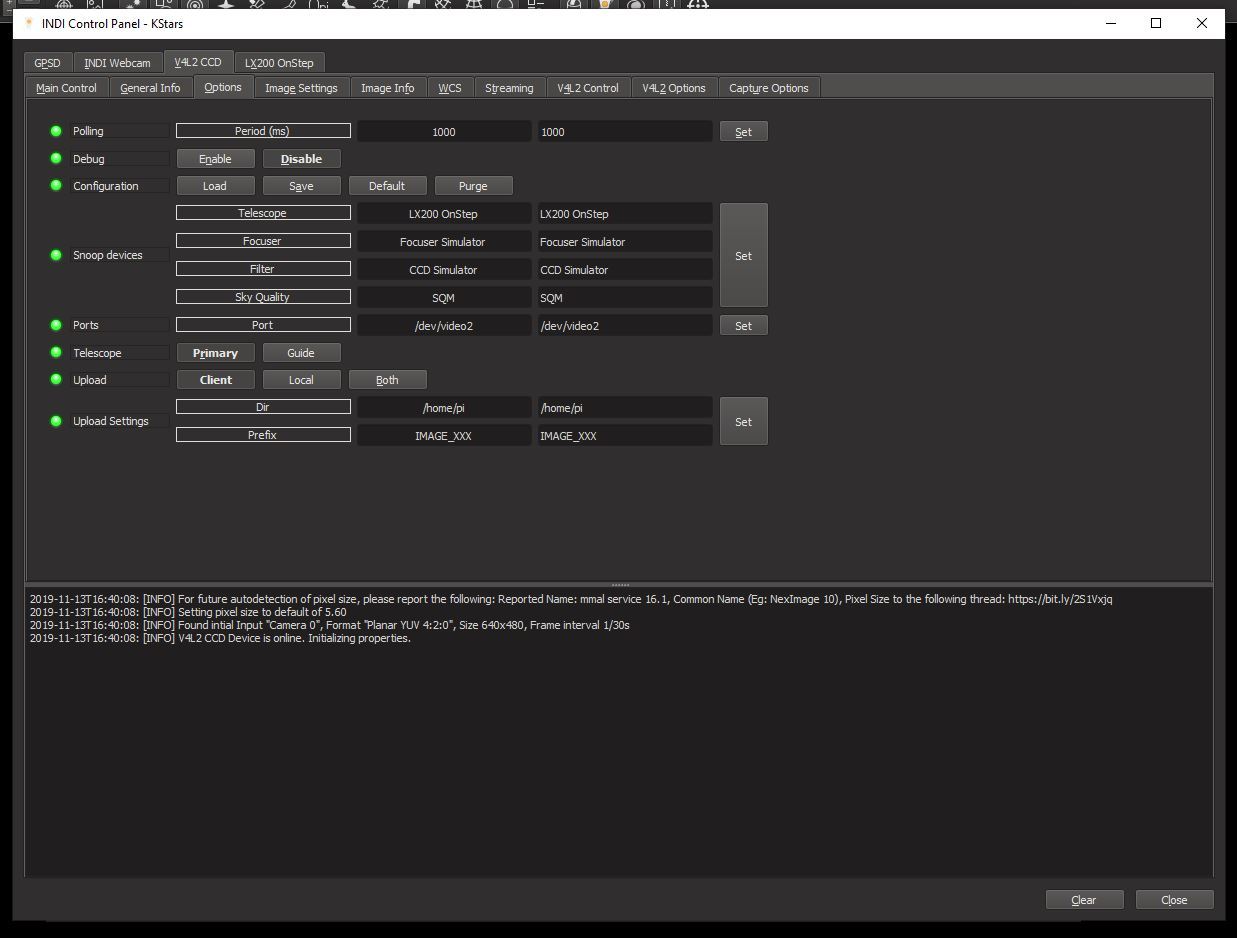Click the Upload status LED indicator
The image size is (1237, 938).
56,379
